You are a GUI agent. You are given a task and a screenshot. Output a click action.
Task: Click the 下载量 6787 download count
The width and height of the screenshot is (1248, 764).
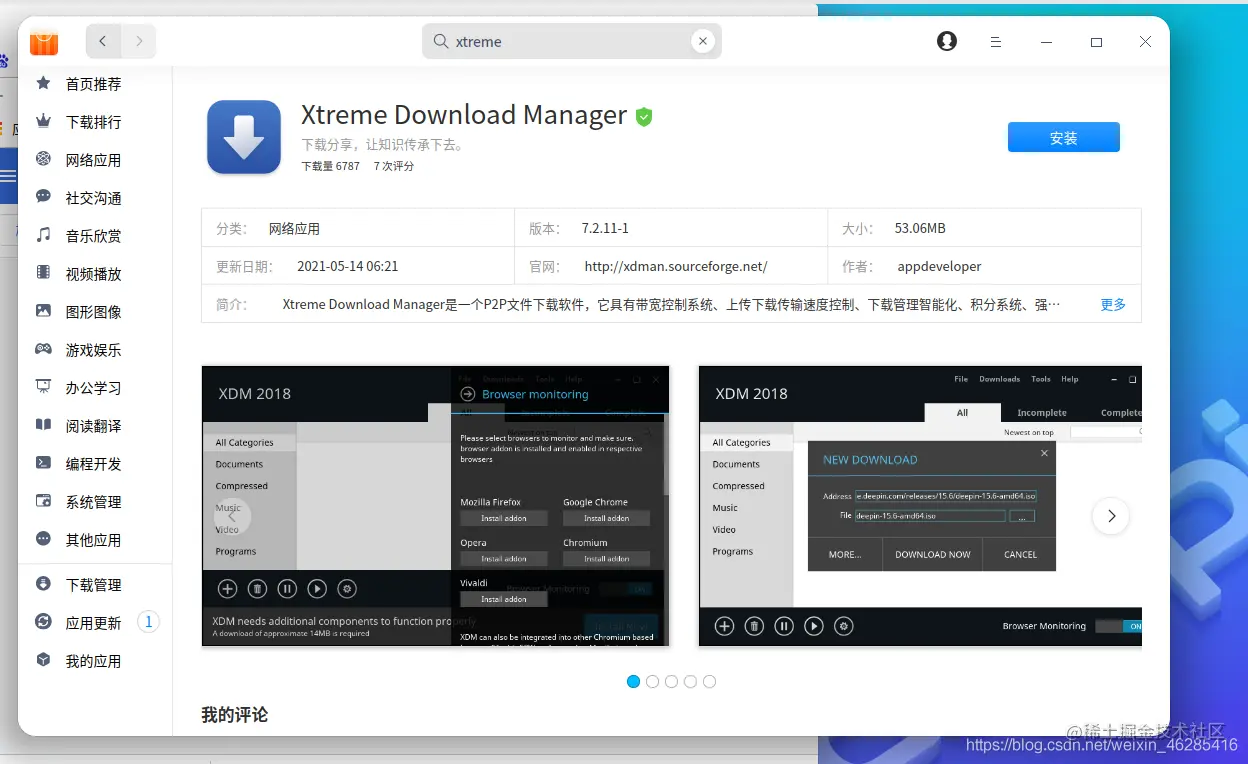click(331, 166)
